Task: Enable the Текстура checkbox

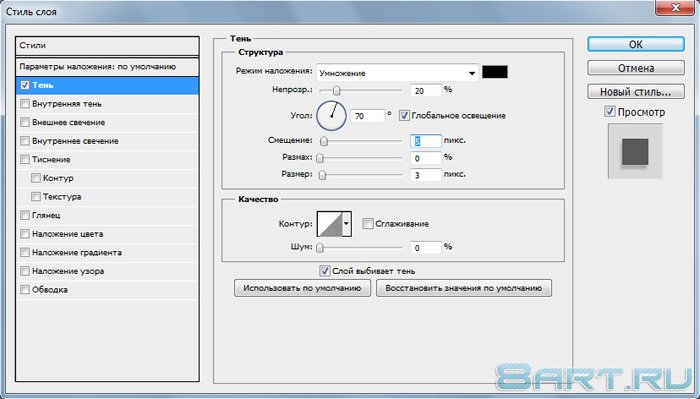Action: tap(36, 196)
